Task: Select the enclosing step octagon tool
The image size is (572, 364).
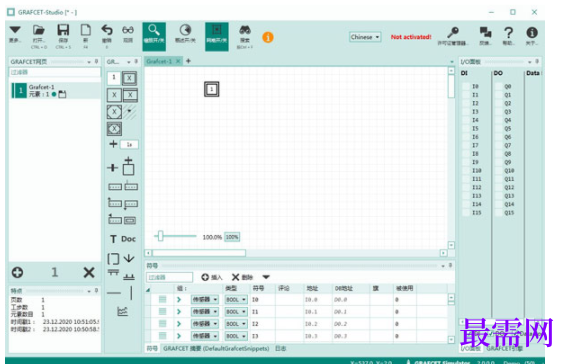Action: [114, 112]
